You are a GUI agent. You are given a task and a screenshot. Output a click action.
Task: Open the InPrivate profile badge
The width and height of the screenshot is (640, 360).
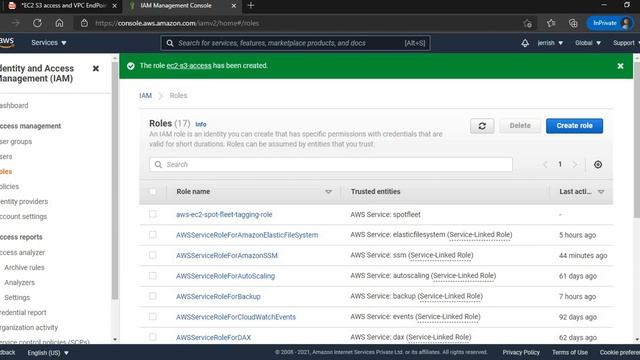coord(611,23)
